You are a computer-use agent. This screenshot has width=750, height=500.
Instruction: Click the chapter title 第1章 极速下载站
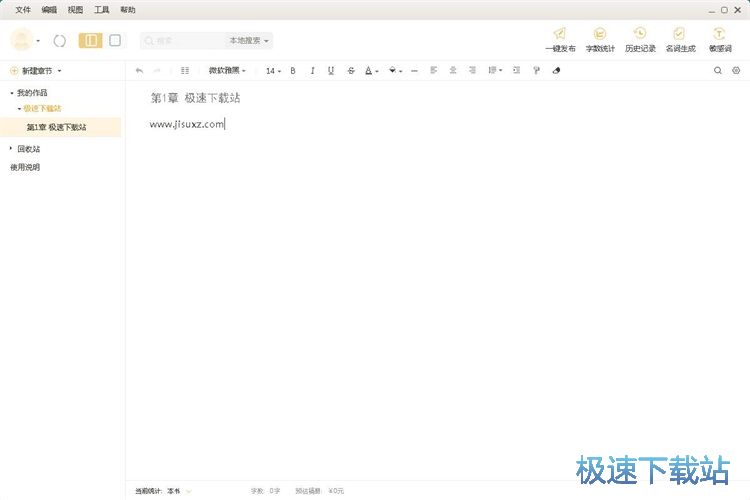[195, 98]
